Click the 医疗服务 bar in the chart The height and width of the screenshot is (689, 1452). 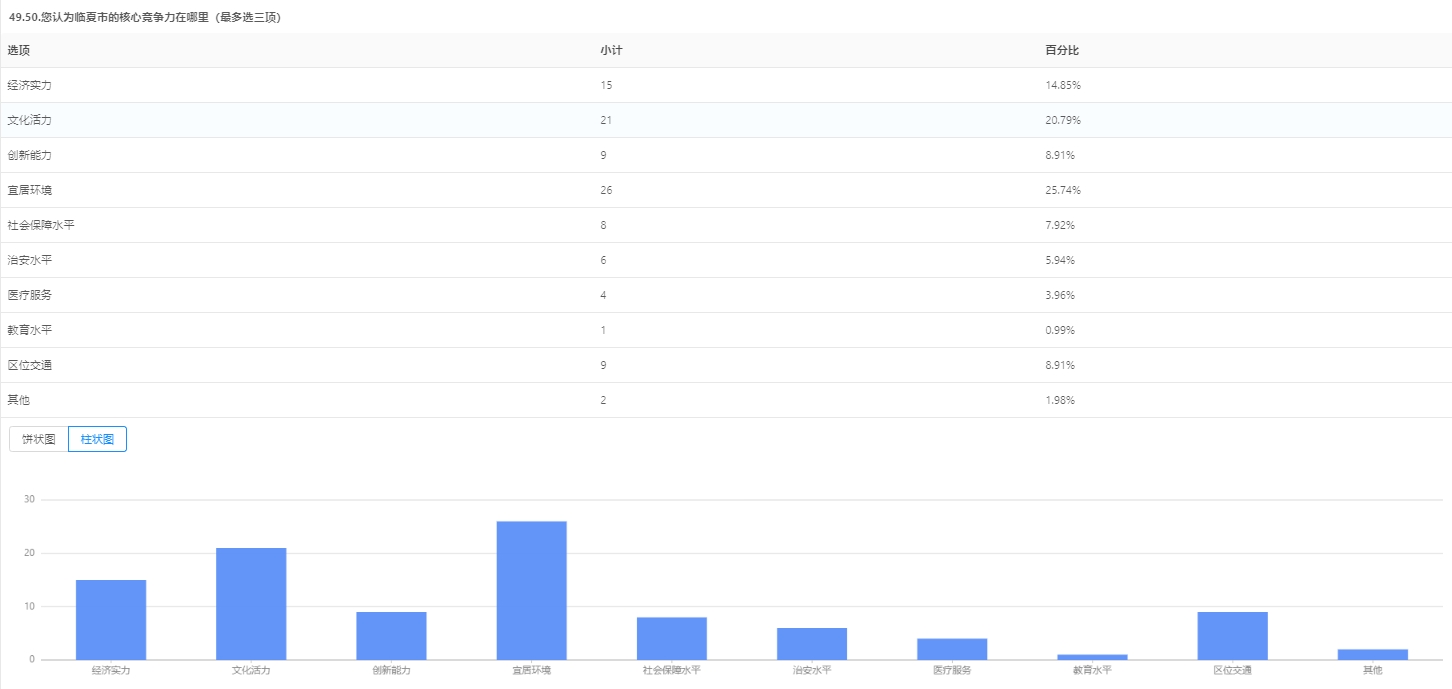[951, 648]
